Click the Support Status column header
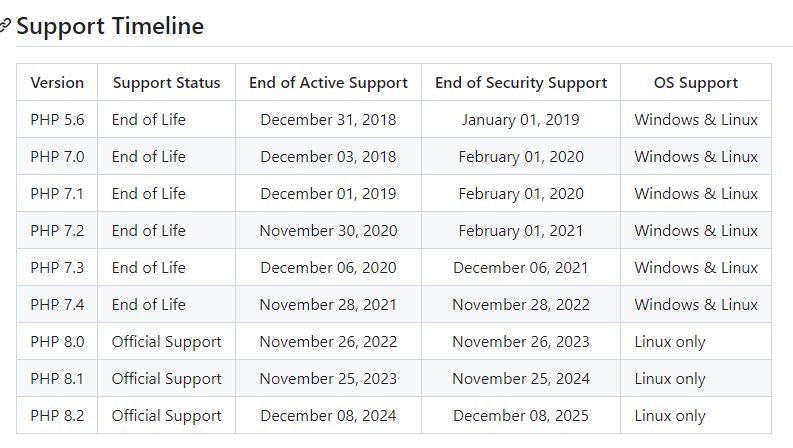Viewport: 793px width, 448px height. tap(166, 83)
